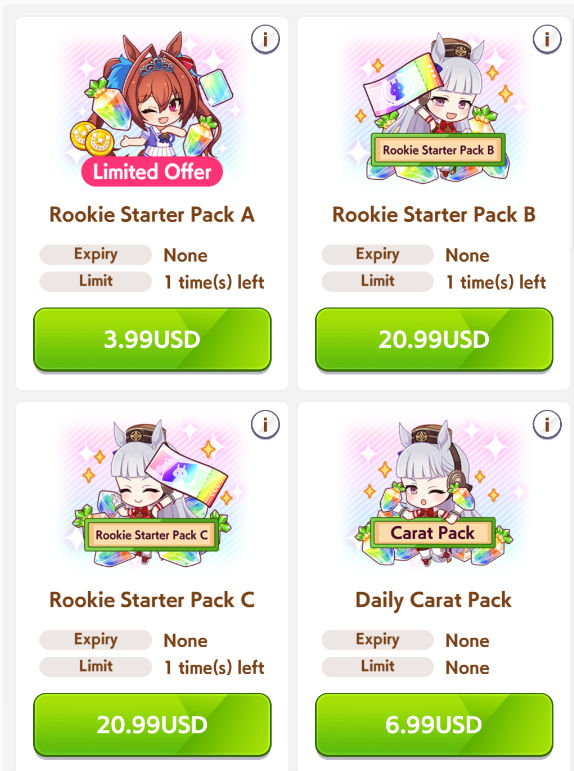Click the Expiry label of Pack A
The height and width of the screenshot is (771, 574).
[95, 254]
